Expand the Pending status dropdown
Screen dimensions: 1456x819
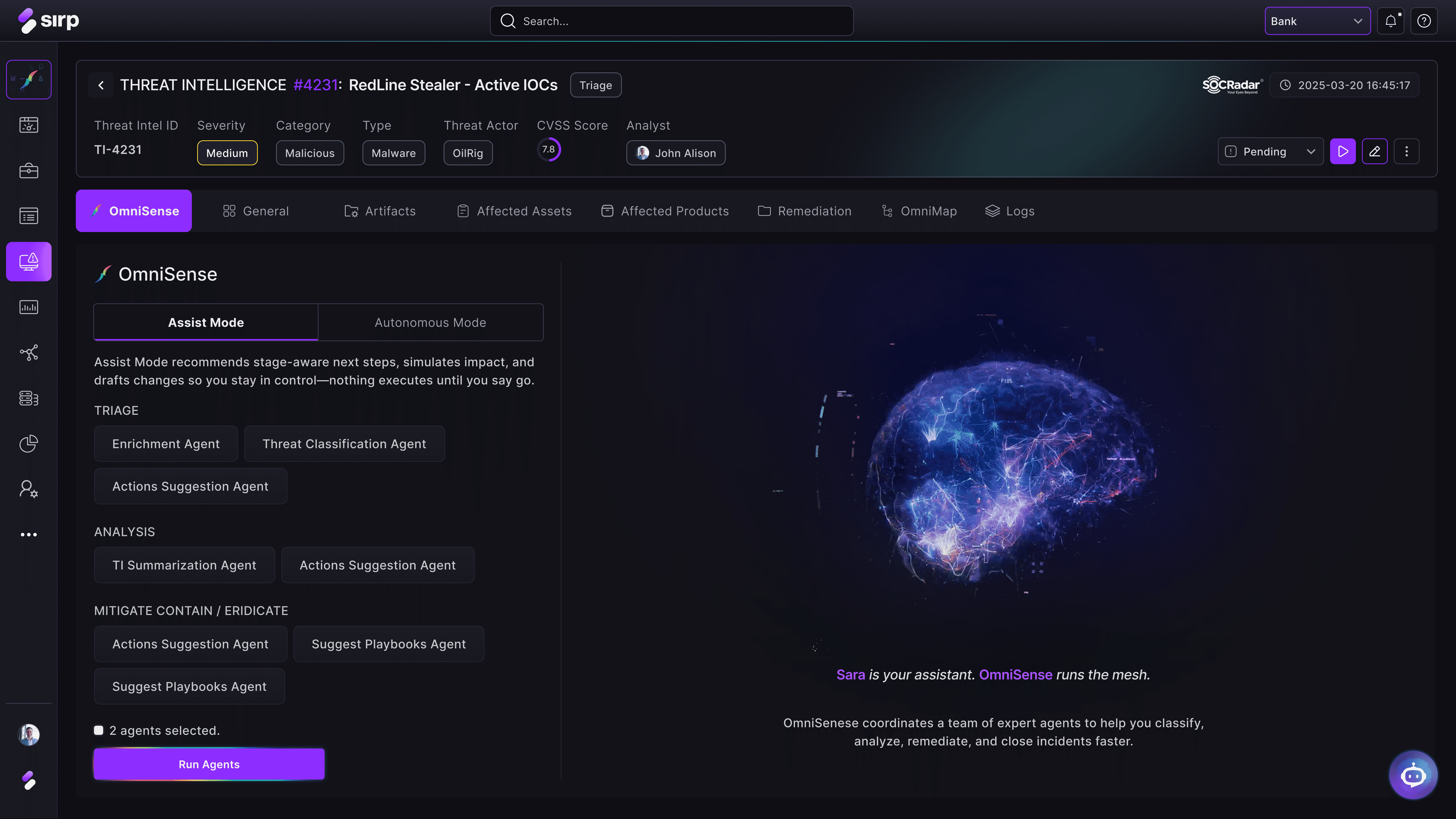tap(1270, 151)
